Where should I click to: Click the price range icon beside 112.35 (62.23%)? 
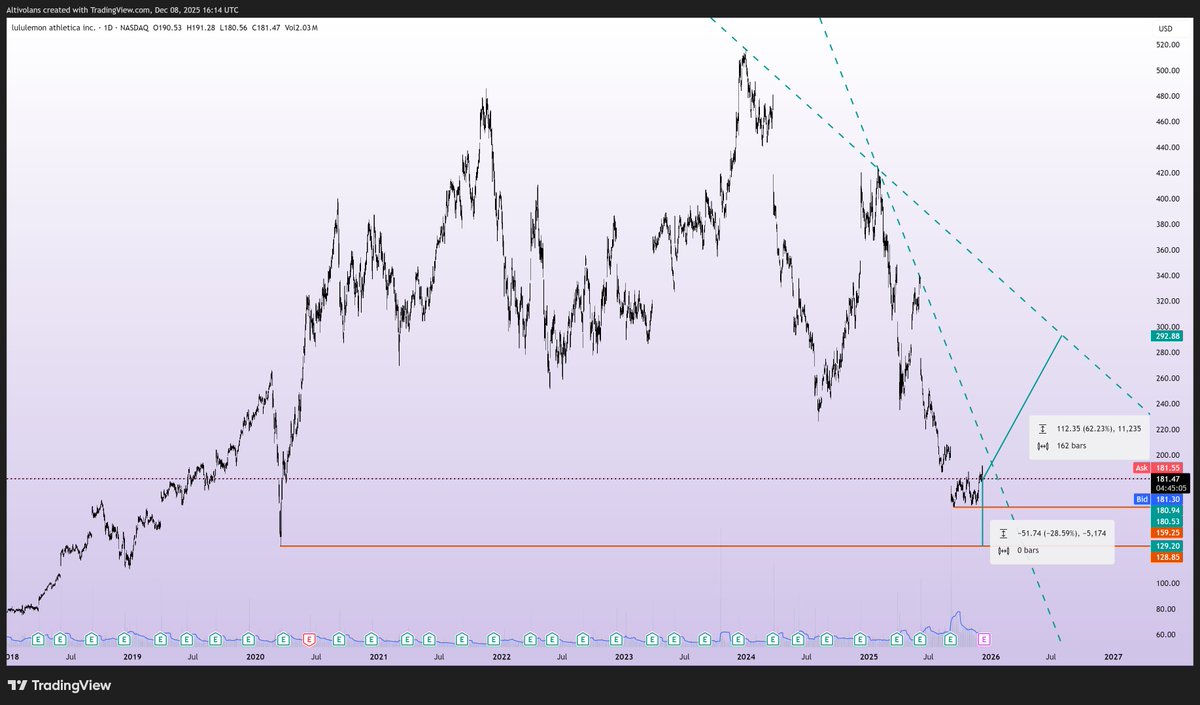click(x=1043, y=427)
